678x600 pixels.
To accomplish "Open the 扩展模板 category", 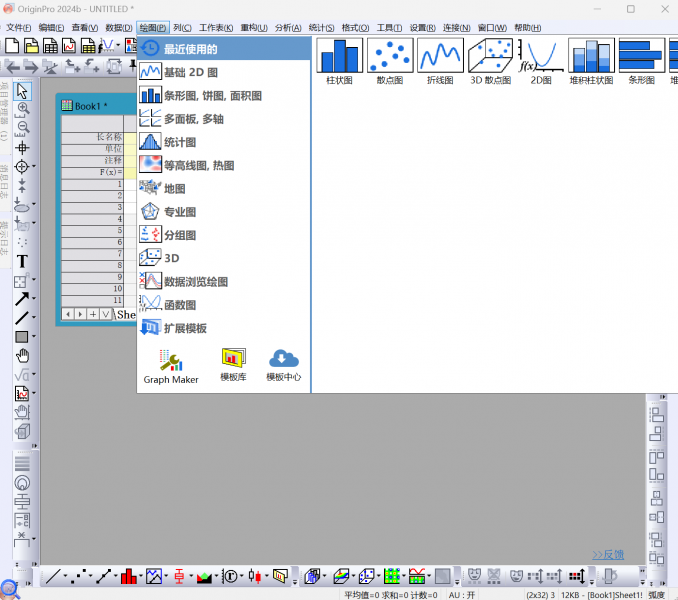I will coord(224,328).
